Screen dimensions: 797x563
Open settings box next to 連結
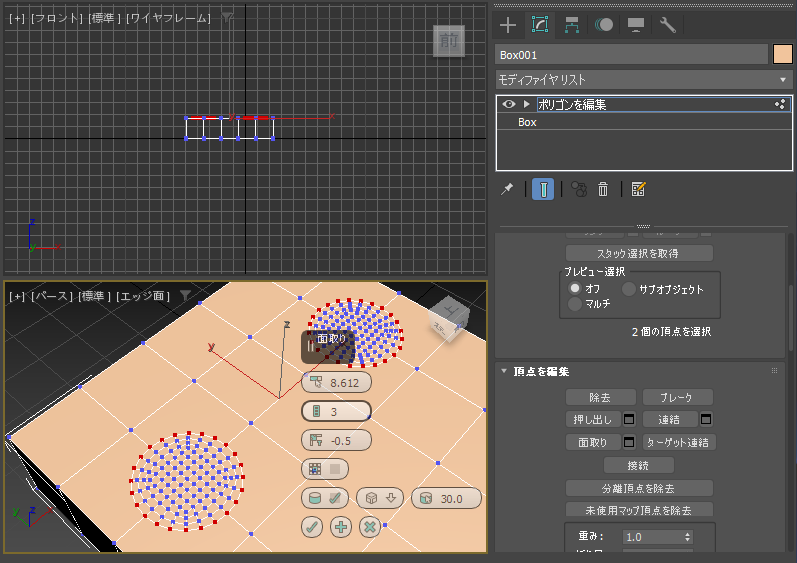click(706, 419)
